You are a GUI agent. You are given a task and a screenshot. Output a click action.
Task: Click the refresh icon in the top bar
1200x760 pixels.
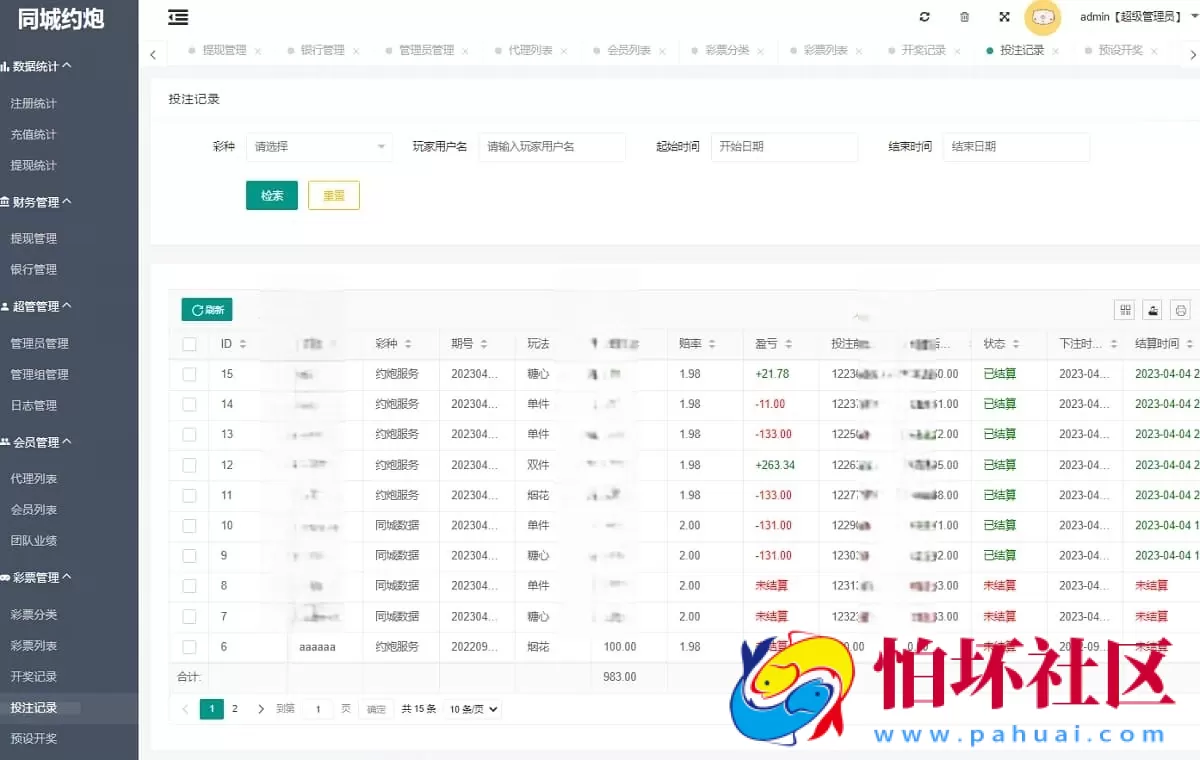[x=924, y=17]
